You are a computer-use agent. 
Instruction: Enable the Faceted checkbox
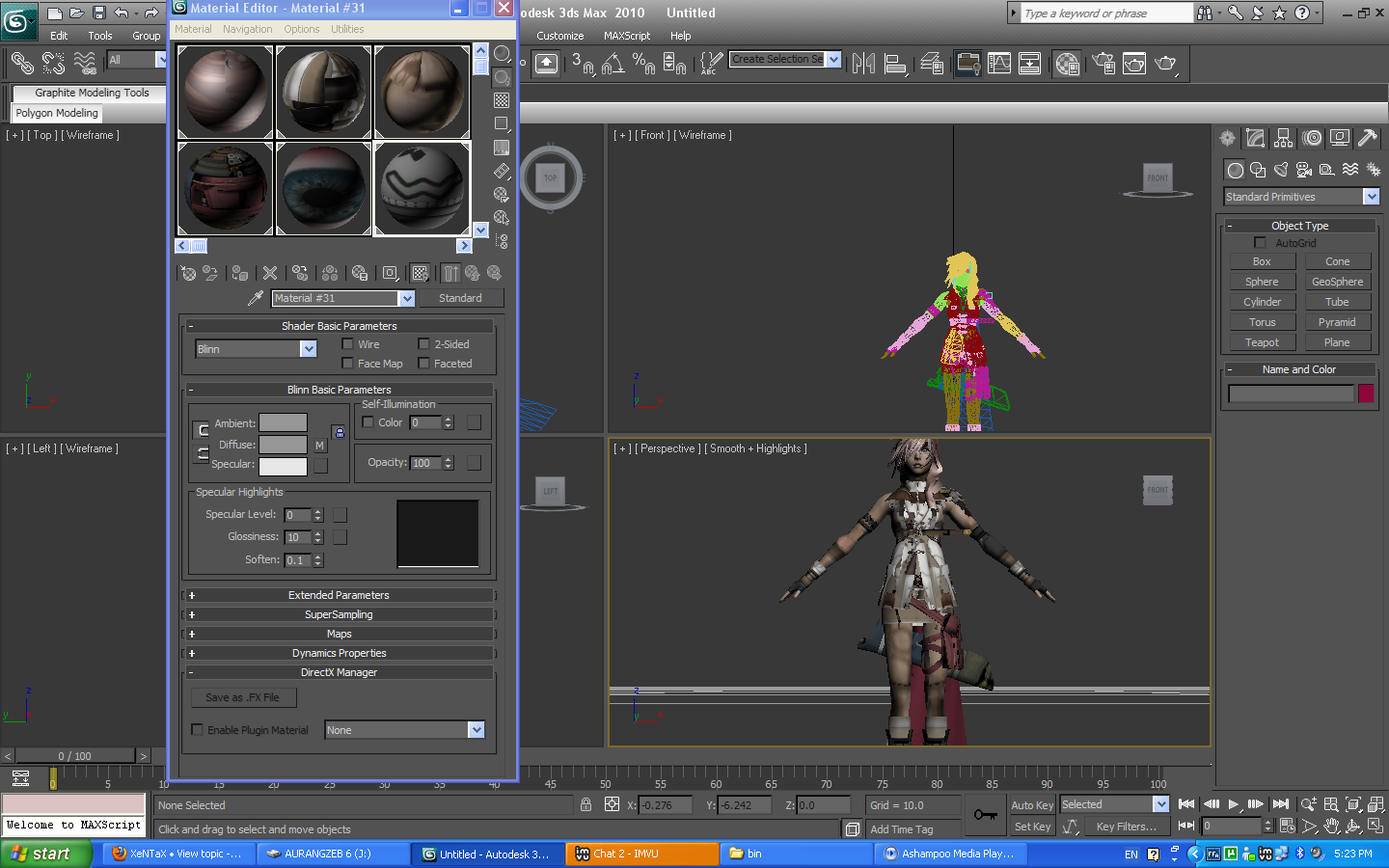[x=423, y=363]
